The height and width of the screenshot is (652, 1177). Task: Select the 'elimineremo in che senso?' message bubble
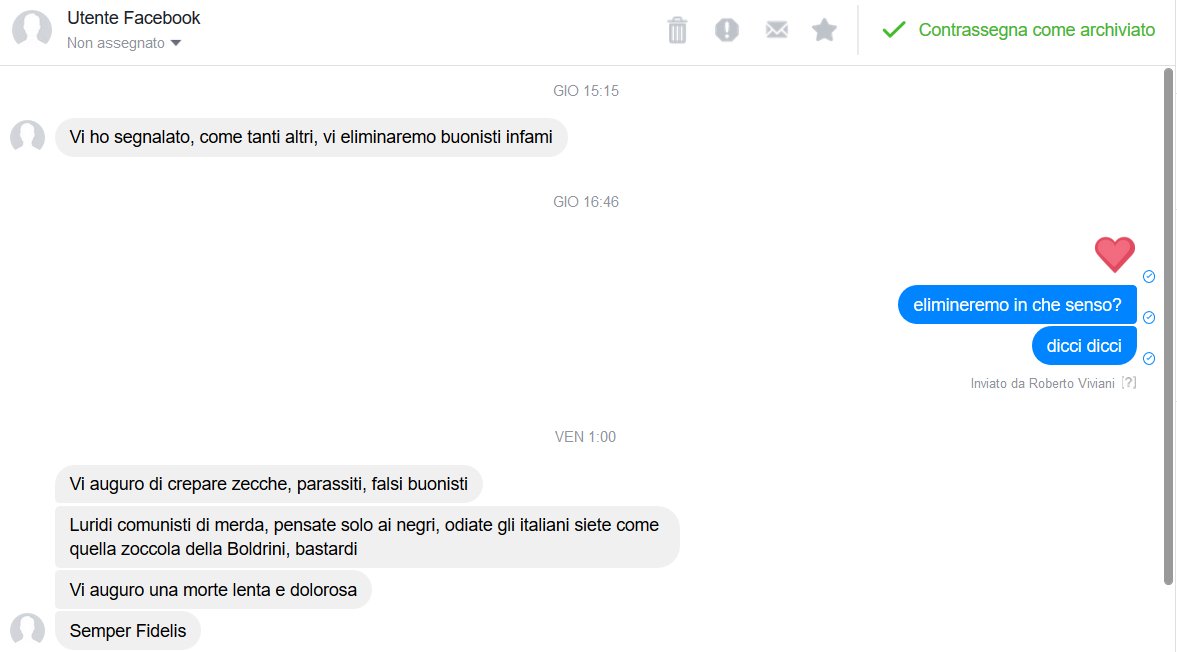point(1016,304)
